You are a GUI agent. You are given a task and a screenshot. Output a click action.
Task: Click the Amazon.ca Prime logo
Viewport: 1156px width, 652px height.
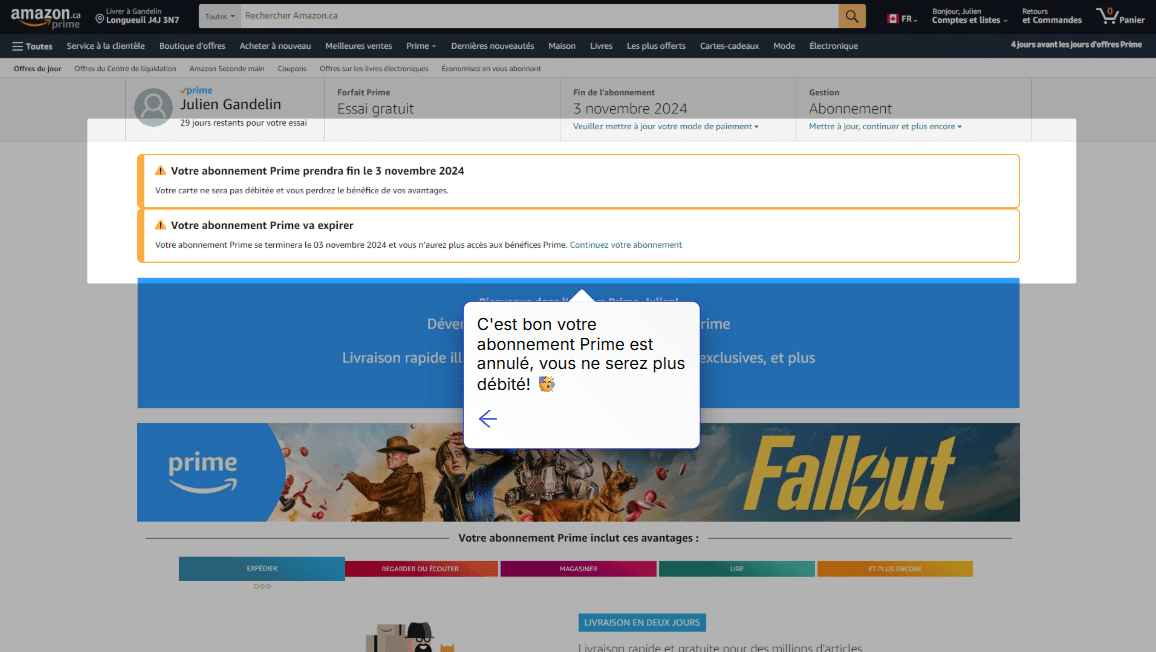click(45, 17)
